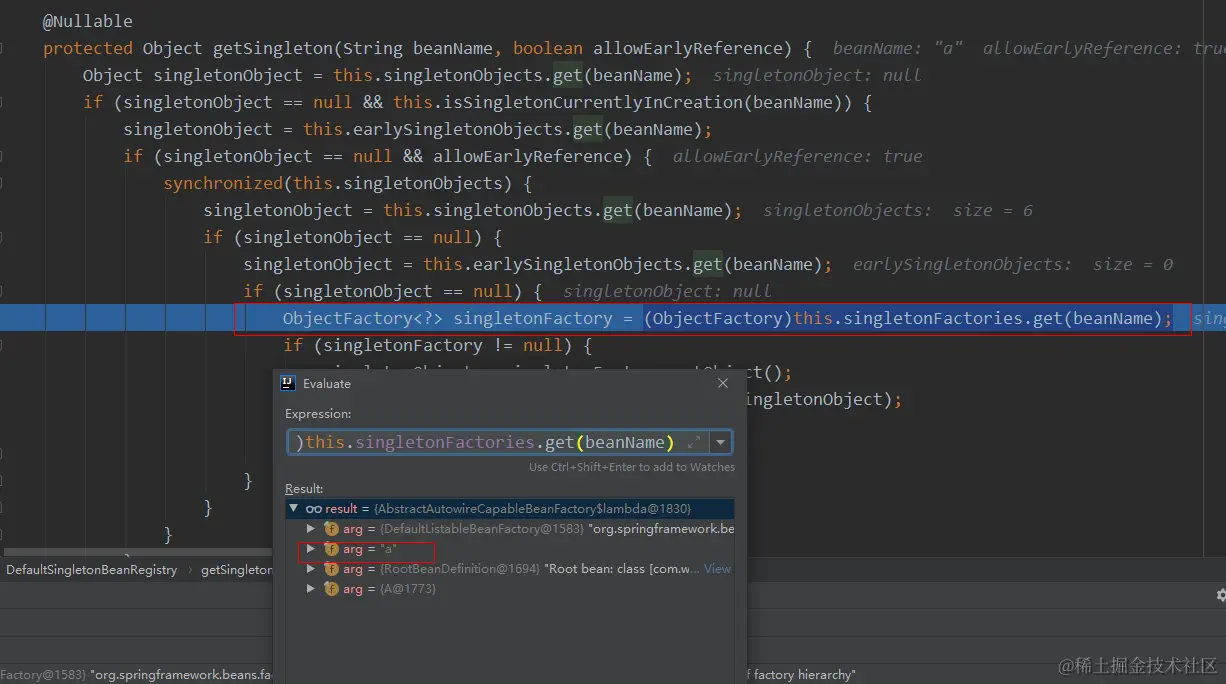Expand the DefaultListableBeanFactory@1583 arg node
Viewport: 1226px width, 684px height.
[x=311, y=528]
